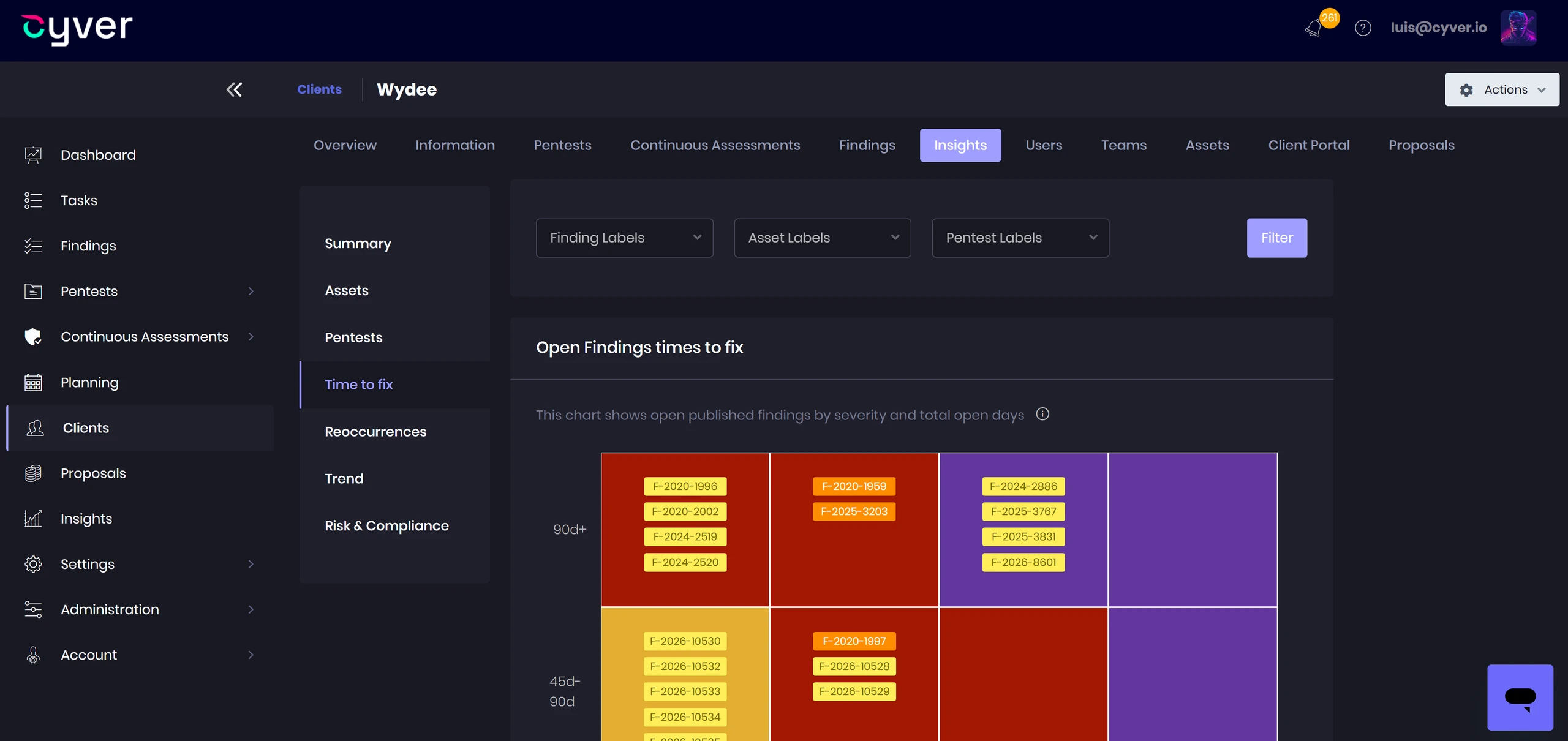Switch to the Overview tab
Image resolution: width=1568 pixels, height=741 pixels.
click(x=345, y=145)
